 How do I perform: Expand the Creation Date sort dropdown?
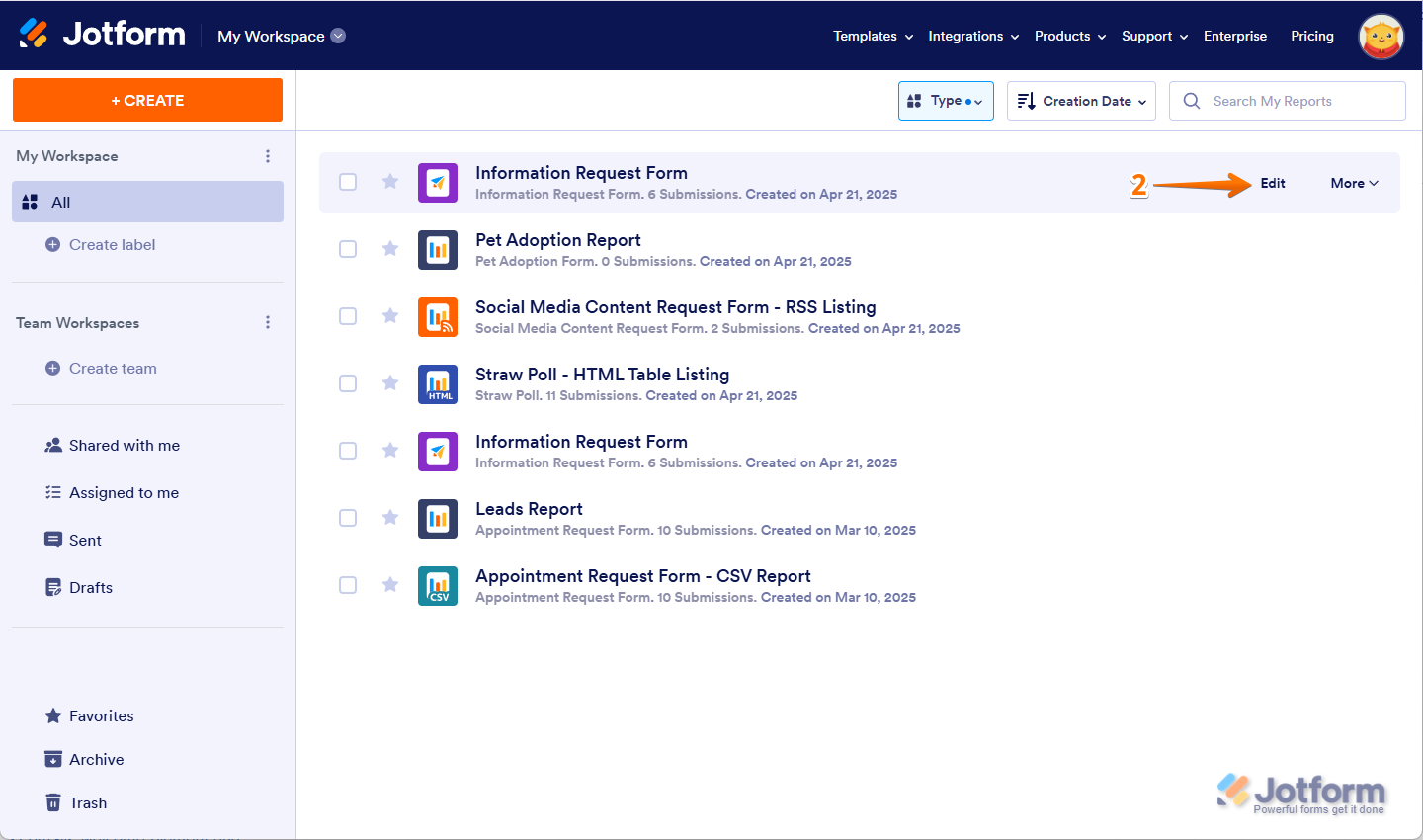(x=1081, y=101)
